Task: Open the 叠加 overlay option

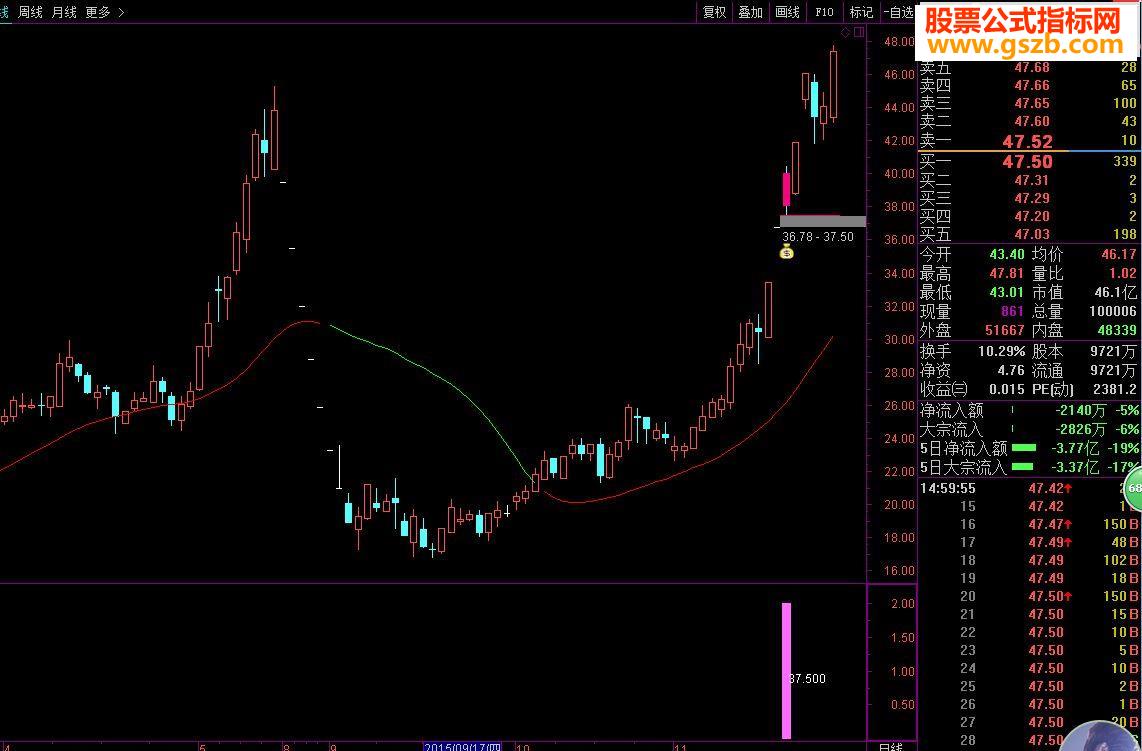Action: pyautogui.click(x=750, y=12)
